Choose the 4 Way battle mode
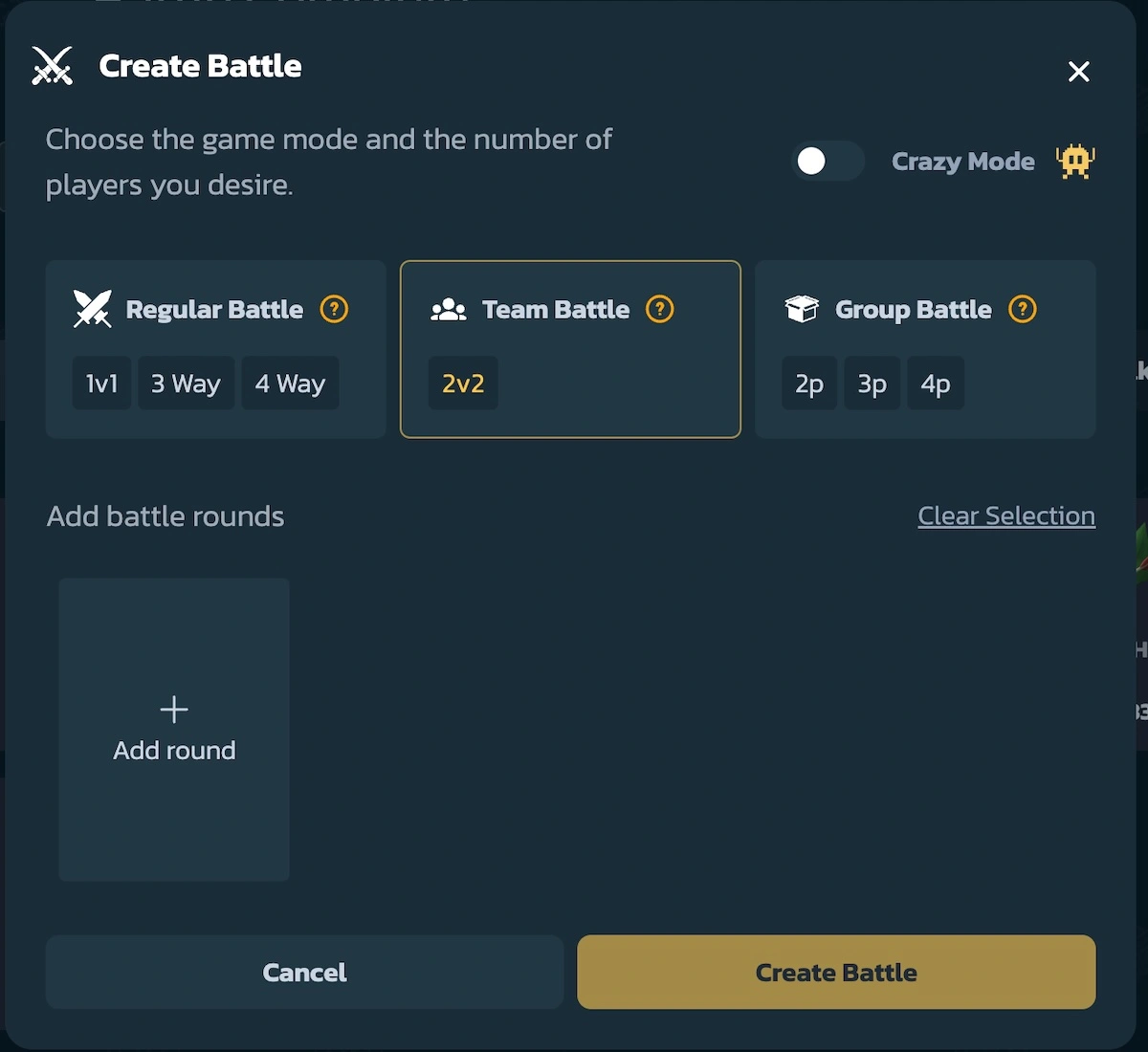The height and width of the screenshot is (1052, 1148). tap(290, 383)
